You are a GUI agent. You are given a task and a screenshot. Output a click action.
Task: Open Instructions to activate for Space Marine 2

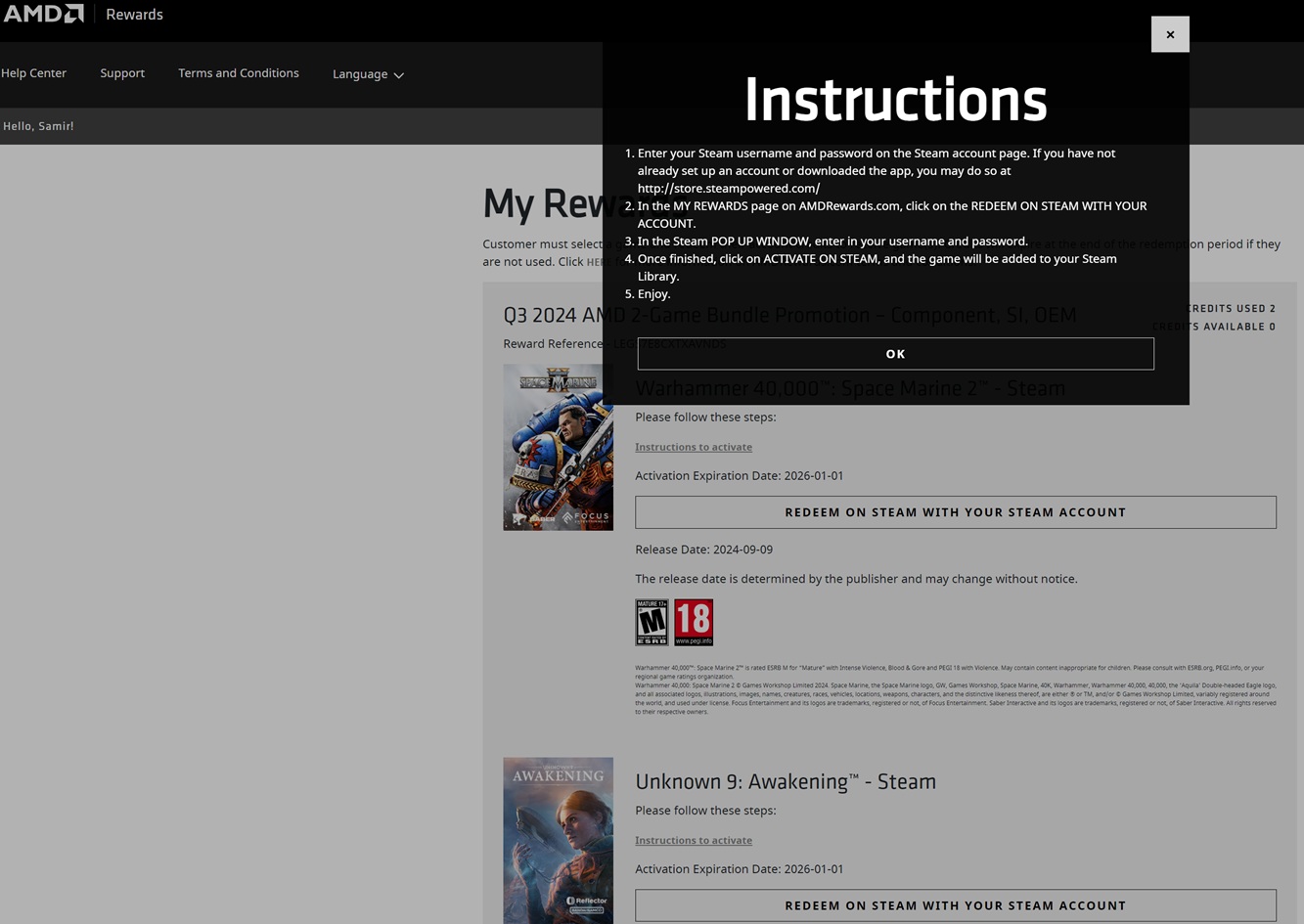point(694,447)
